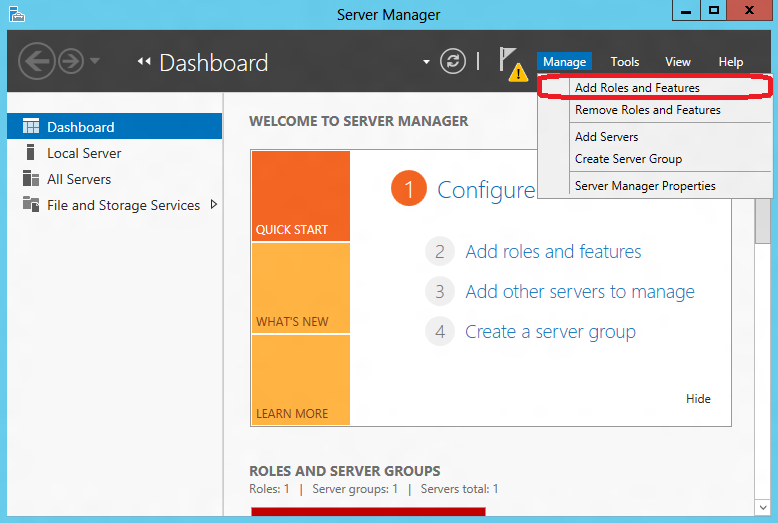
Task: Open the navigation history dropdown arrow
Action: 95,61
